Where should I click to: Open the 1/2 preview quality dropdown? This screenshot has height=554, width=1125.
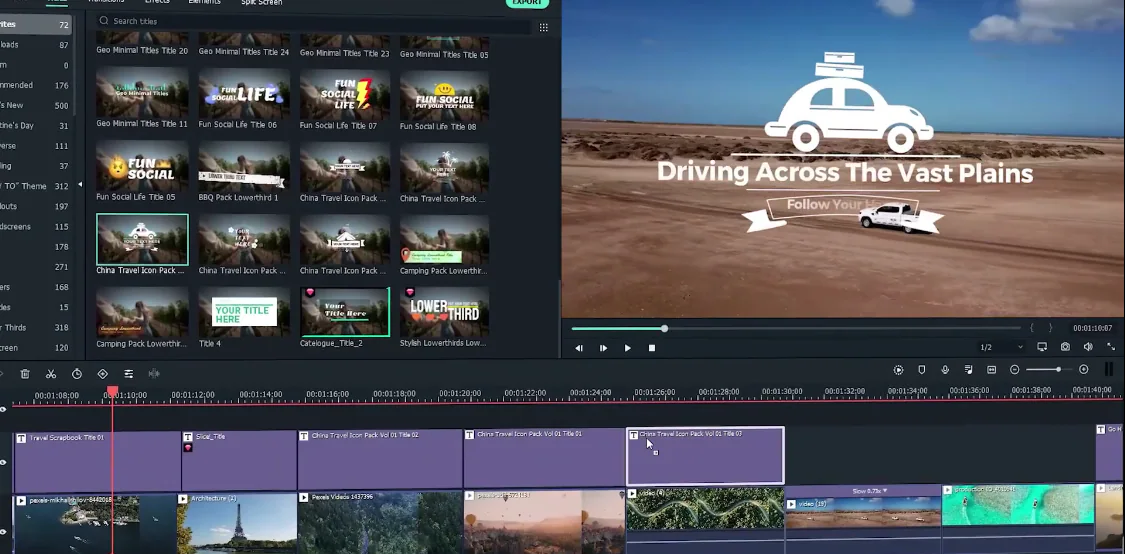(1002, 347)
